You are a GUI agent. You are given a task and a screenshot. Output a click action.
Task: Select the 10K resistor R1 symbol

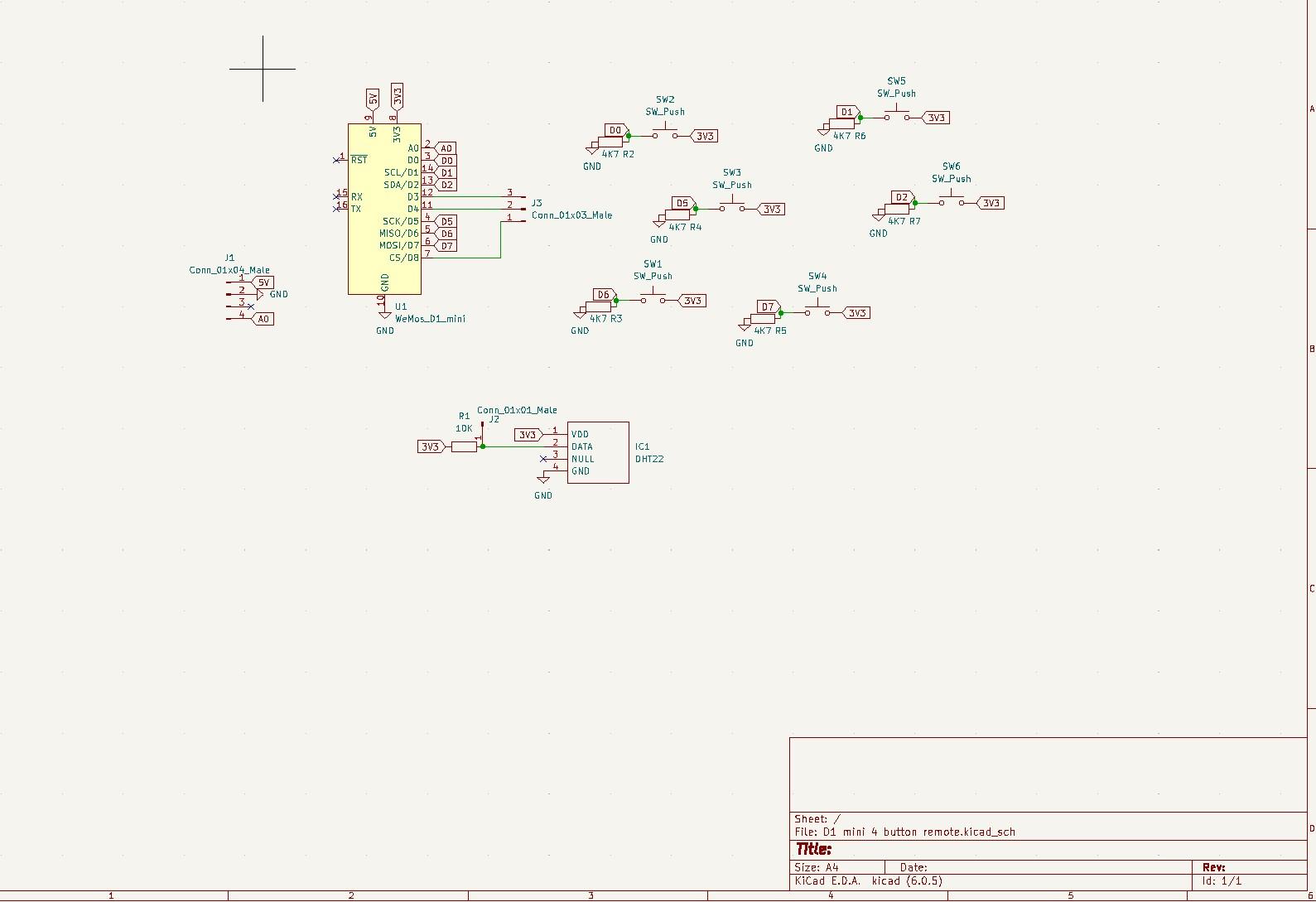[464, 446]
